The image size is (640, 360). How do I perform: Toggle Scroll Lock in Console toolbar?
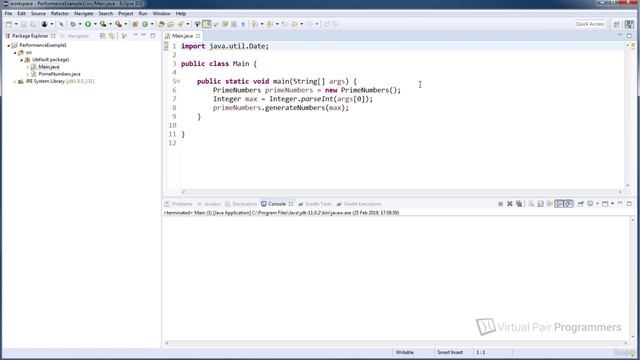(540, 204)
